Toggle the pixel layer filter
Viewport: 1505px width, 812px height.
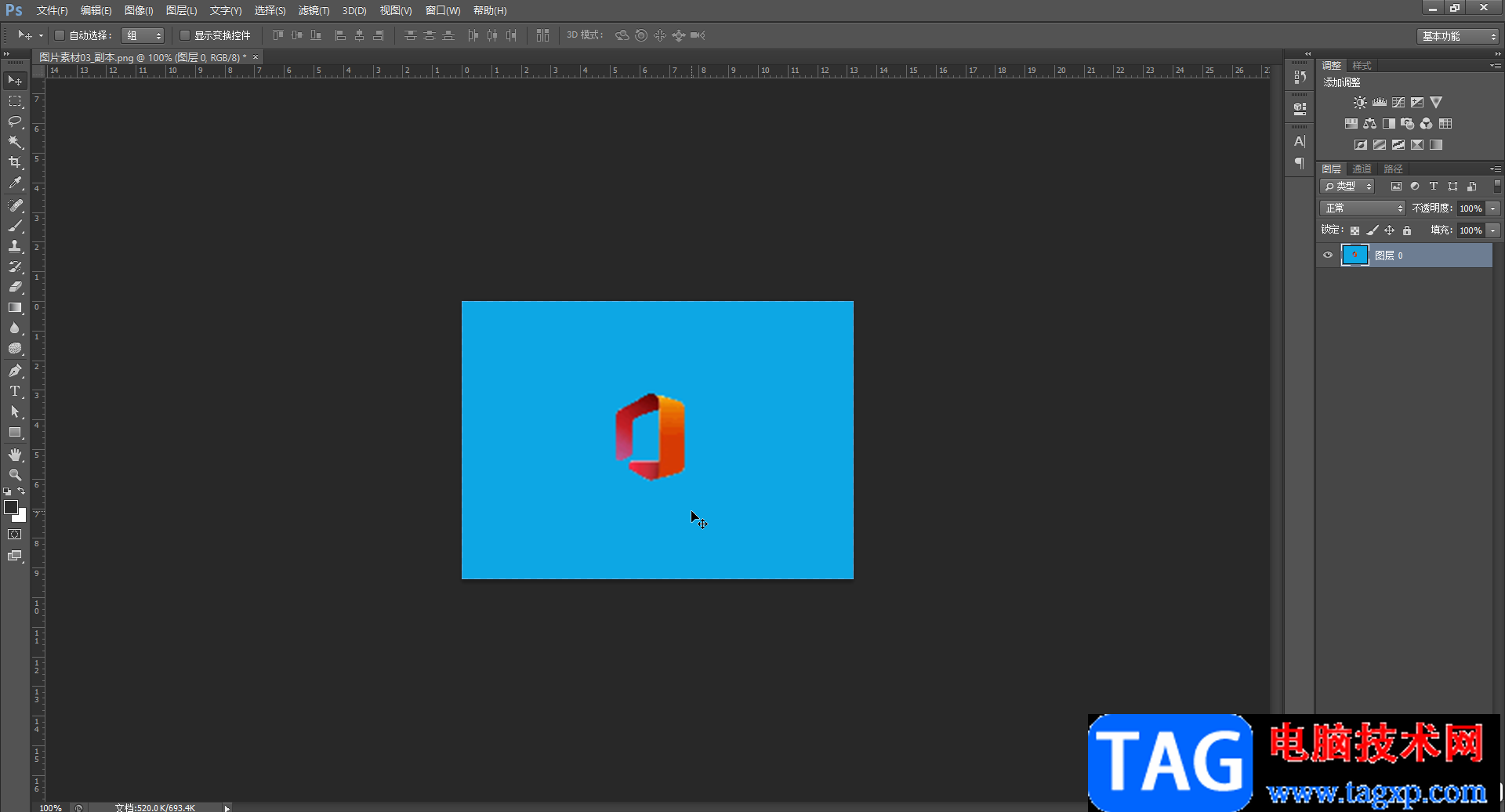[x=1396, y=187]
